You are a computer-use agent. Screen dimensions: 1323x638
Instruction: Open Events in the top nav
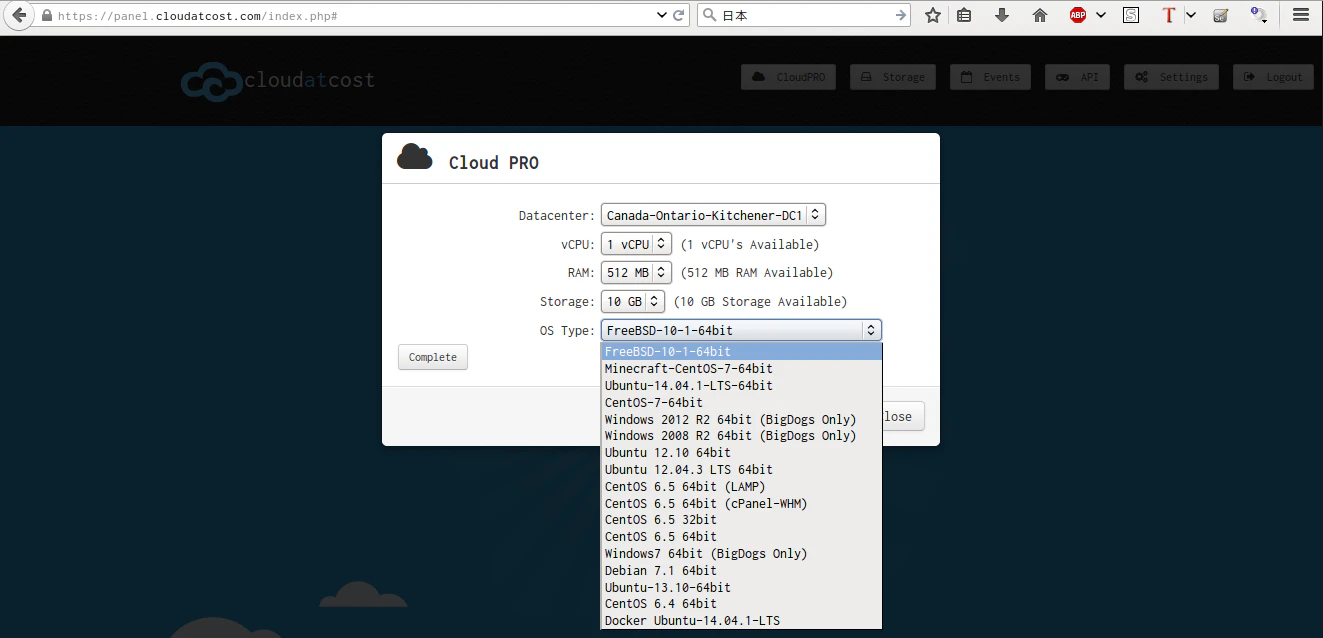click(990, 77)
